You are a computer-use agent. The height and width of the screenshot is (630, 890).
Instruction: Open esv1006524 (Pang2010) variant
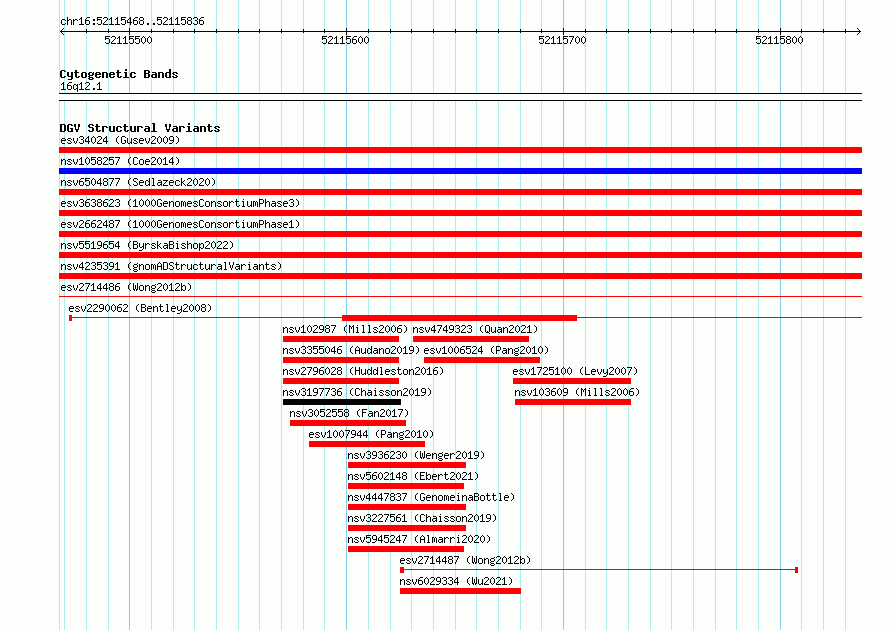pos(486,350)
